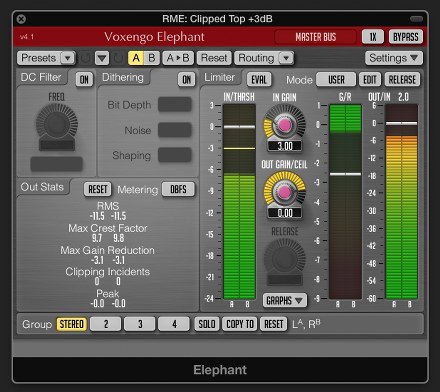Click the OUT/IN level meter
Image resolution: width=440 pixels, height=392 pixels.
[402, 202]
